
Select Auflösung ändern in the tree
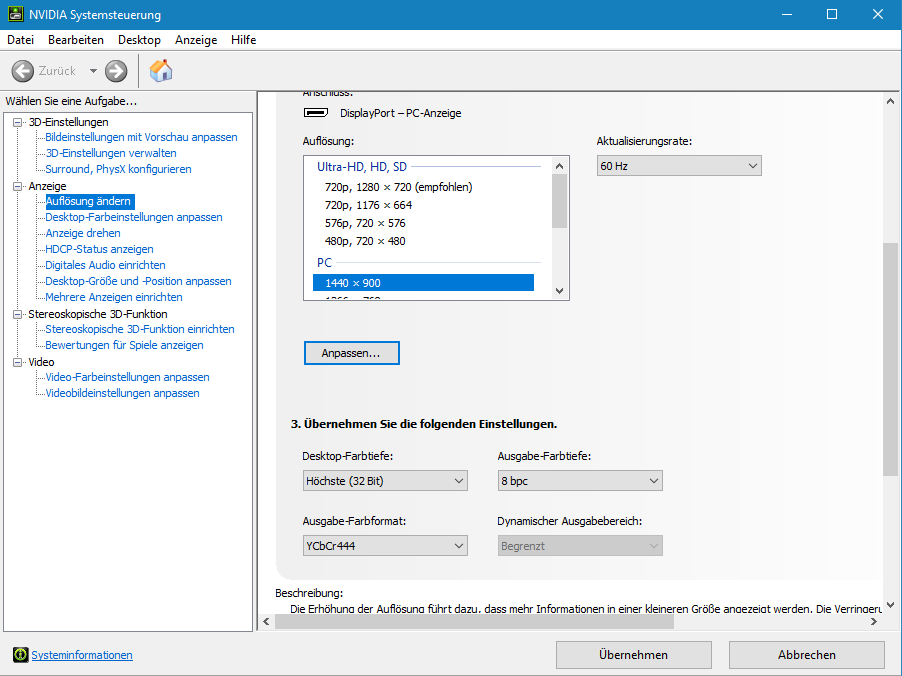[89, 201]
